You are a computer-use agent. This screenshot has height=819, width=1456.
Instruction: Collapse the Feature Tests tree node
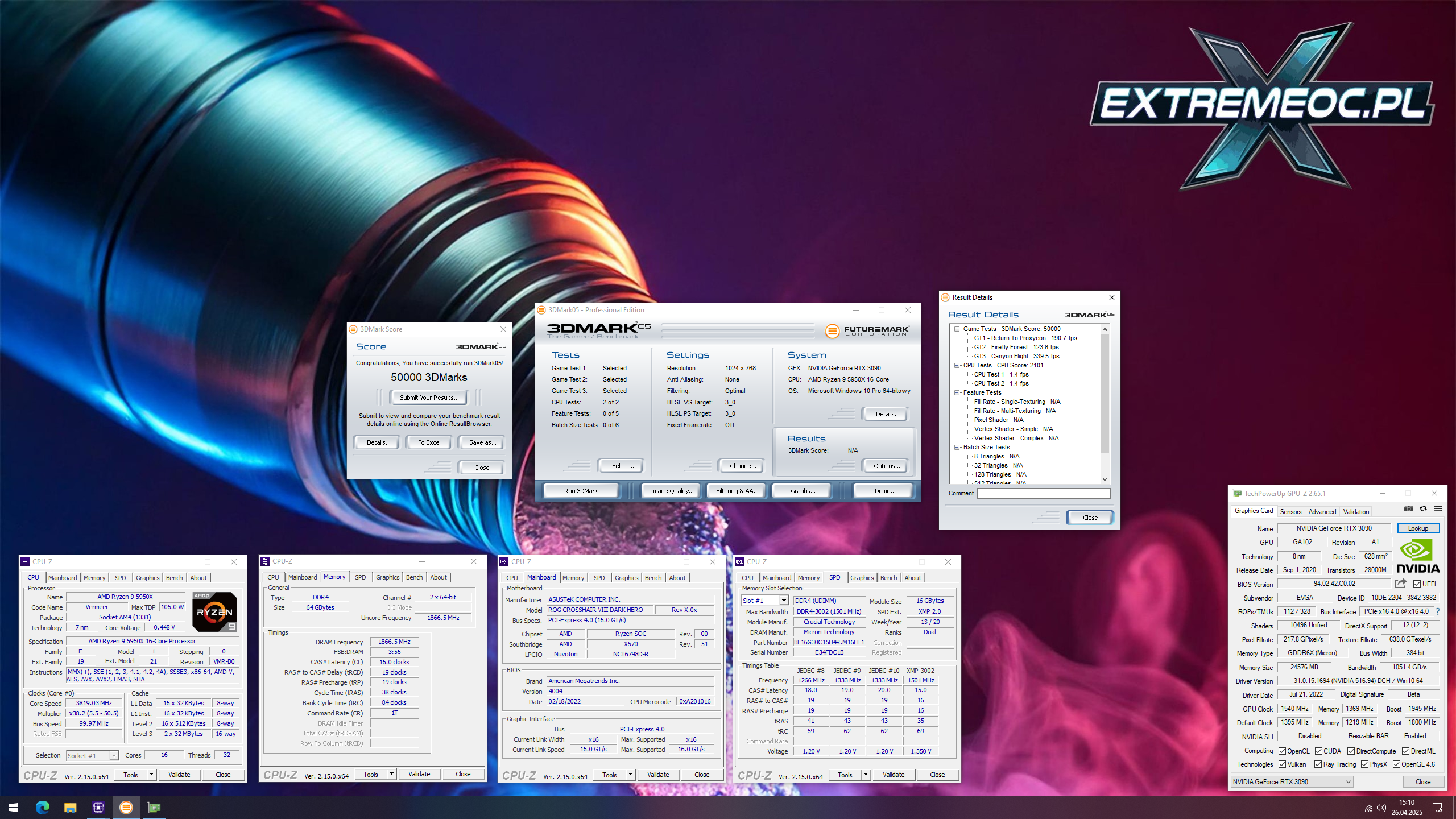[x=957, y=392]
